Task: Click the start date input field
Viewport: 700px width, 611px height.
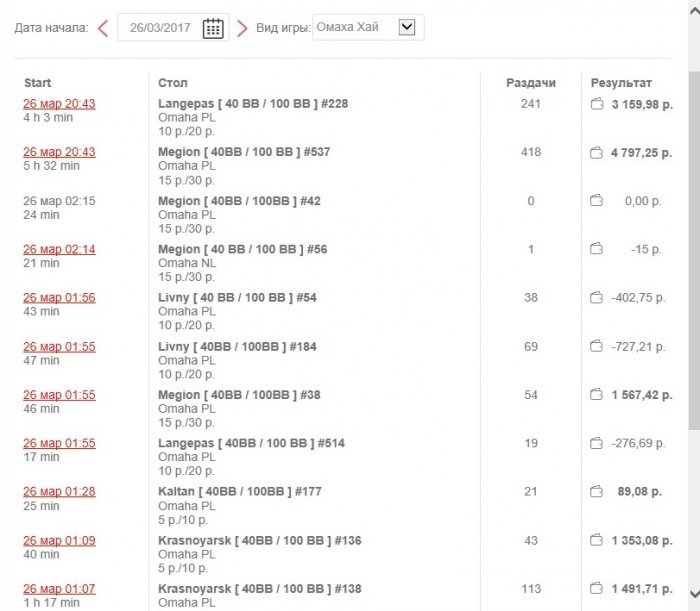Action: tap(160, 28)
